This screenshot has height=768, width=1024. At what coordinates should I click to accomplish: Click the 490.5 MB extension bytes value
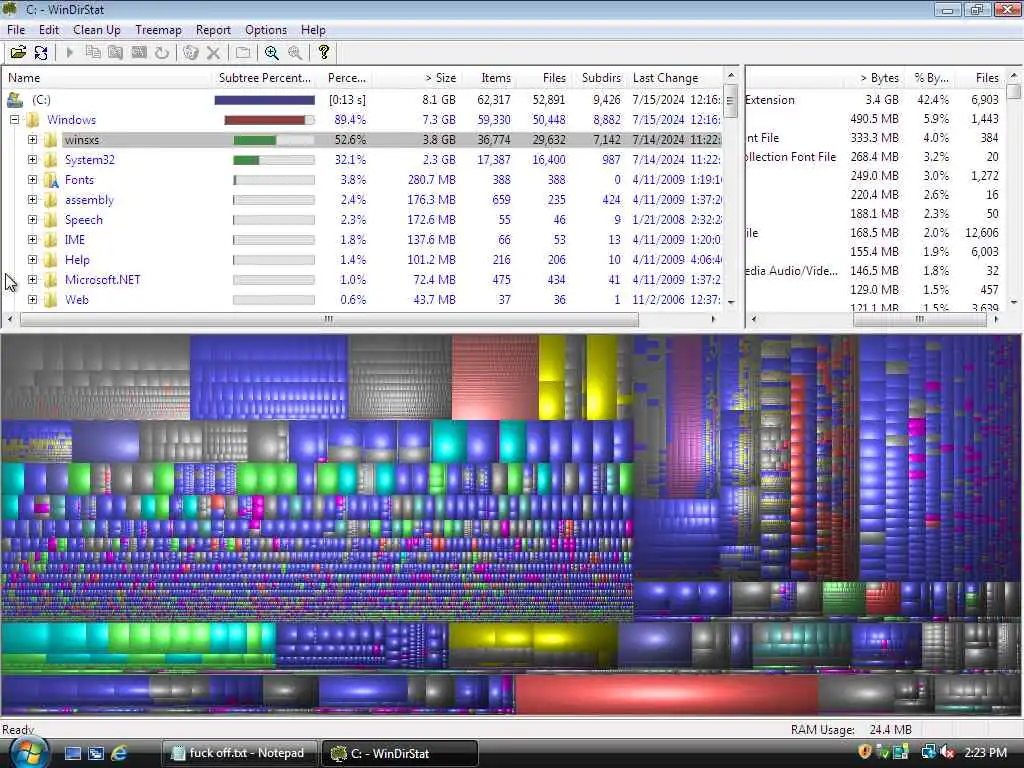(874, 119)
